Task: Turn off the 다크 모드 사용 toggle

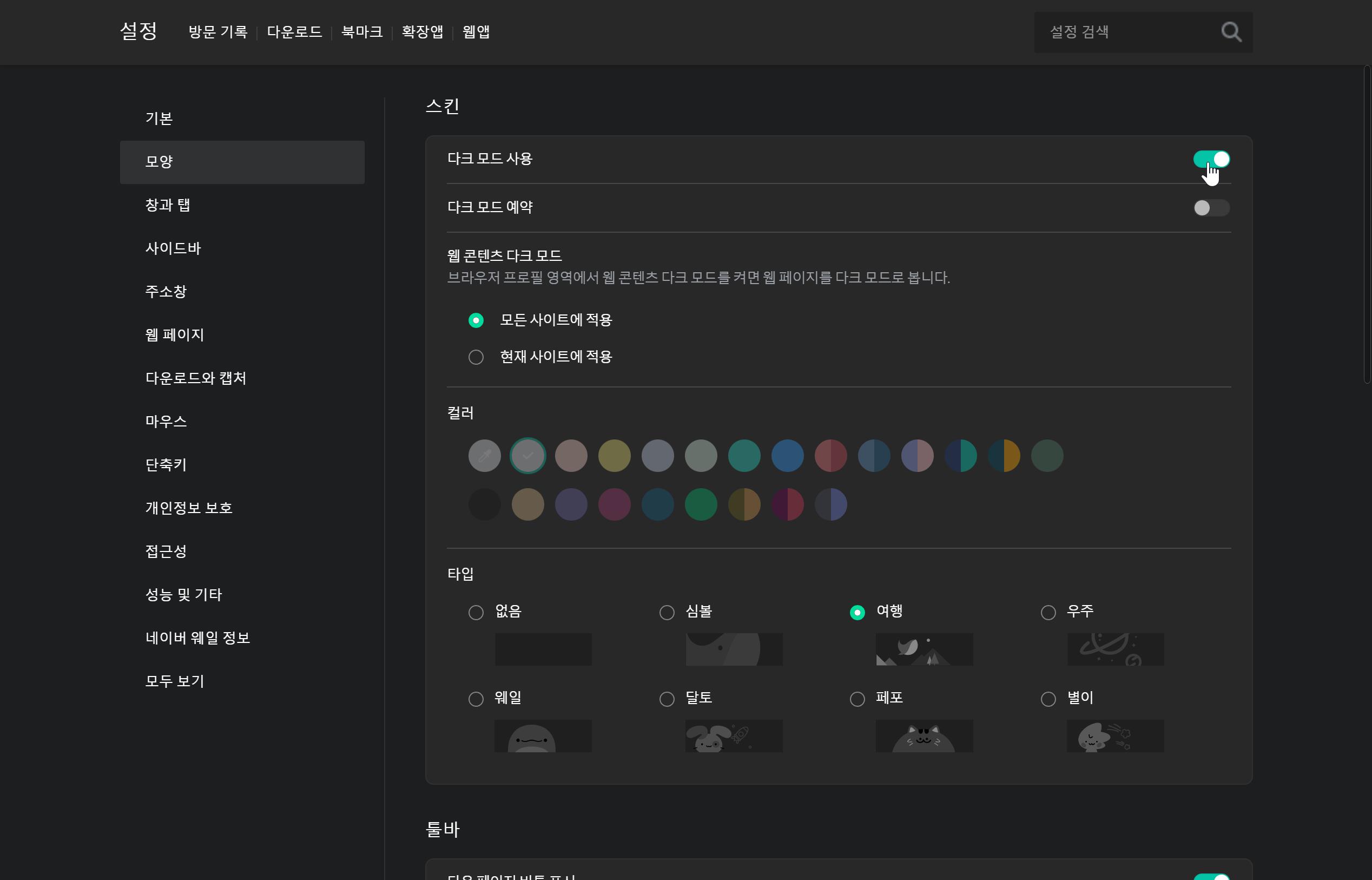Action: (x=1211, y=160)
